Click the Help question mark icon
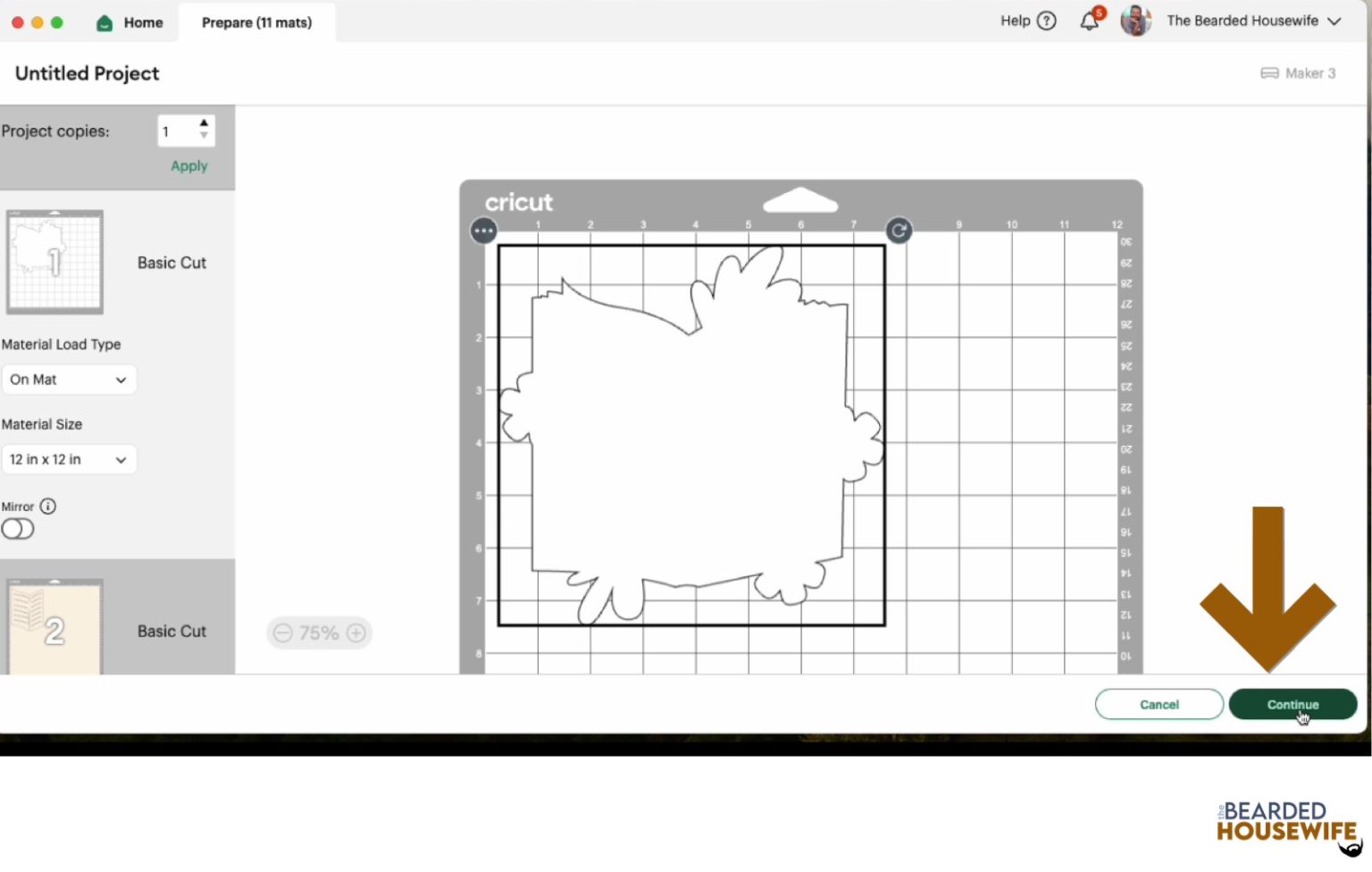This screenshot has height=872, width=1372. [1047, 21]
